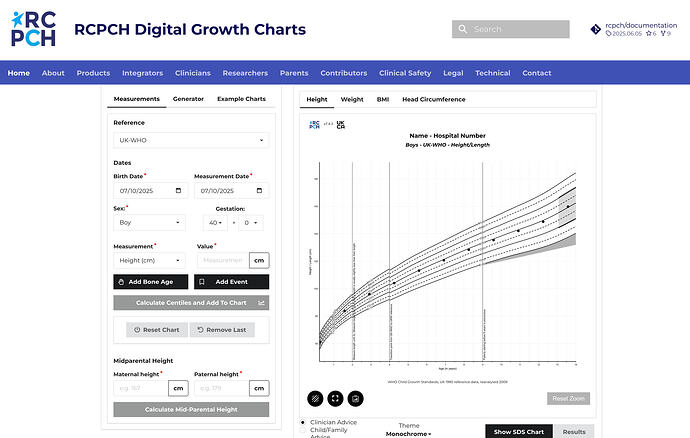Viewport: 690px width, 438px height.
Task: Click the fullscreen chart icon
Action: [x=335, y=399]
